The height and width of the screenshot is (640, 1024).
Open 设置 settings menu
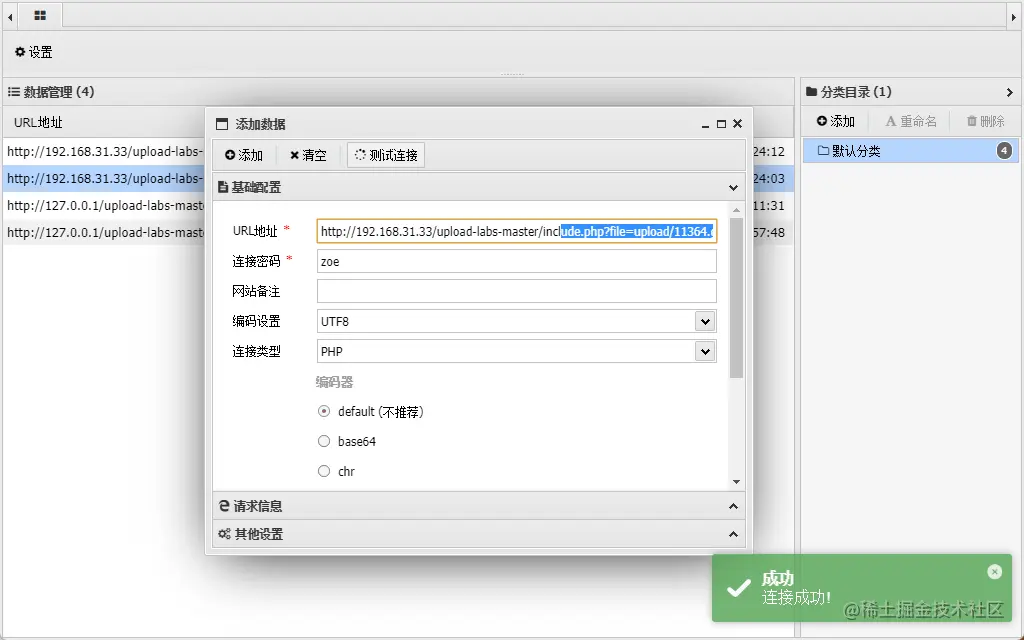tap(34, 52)
